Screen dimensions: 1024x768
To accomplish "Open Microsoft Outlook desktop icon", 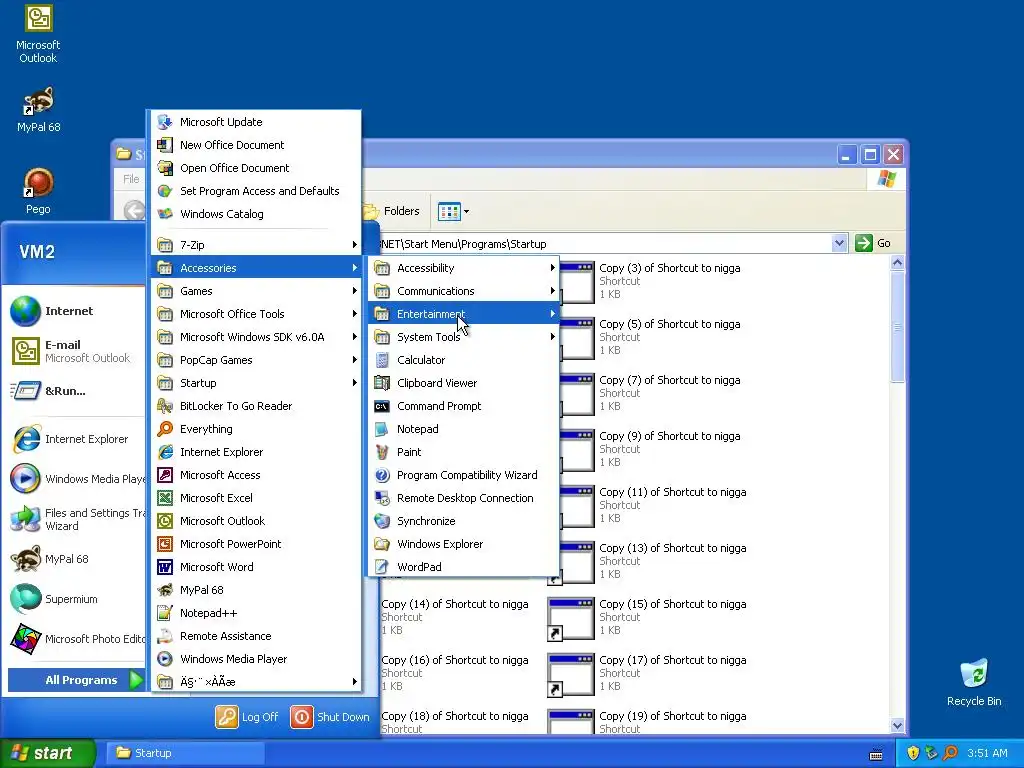I will pyautogui.click(x=38, y=34).
